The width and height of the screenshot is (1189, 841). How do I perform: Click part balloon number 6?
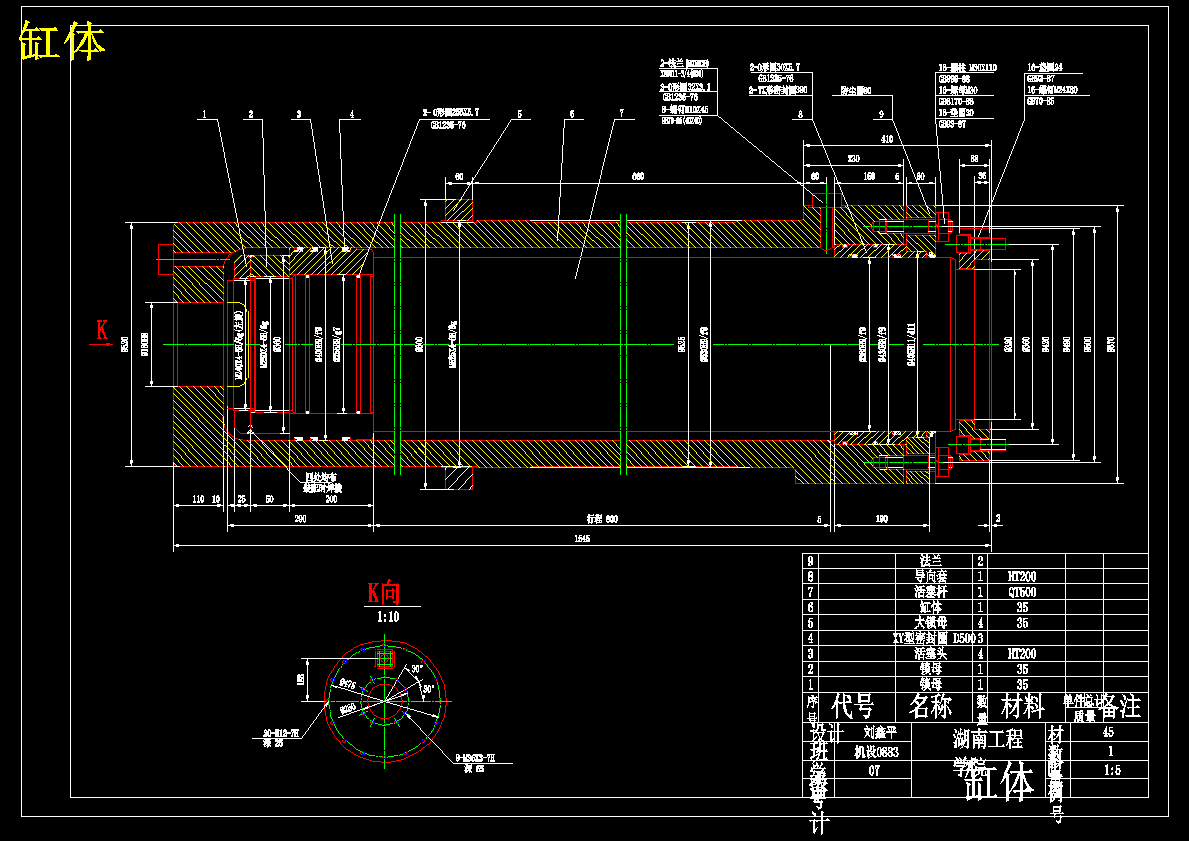[x=572, y=114]
